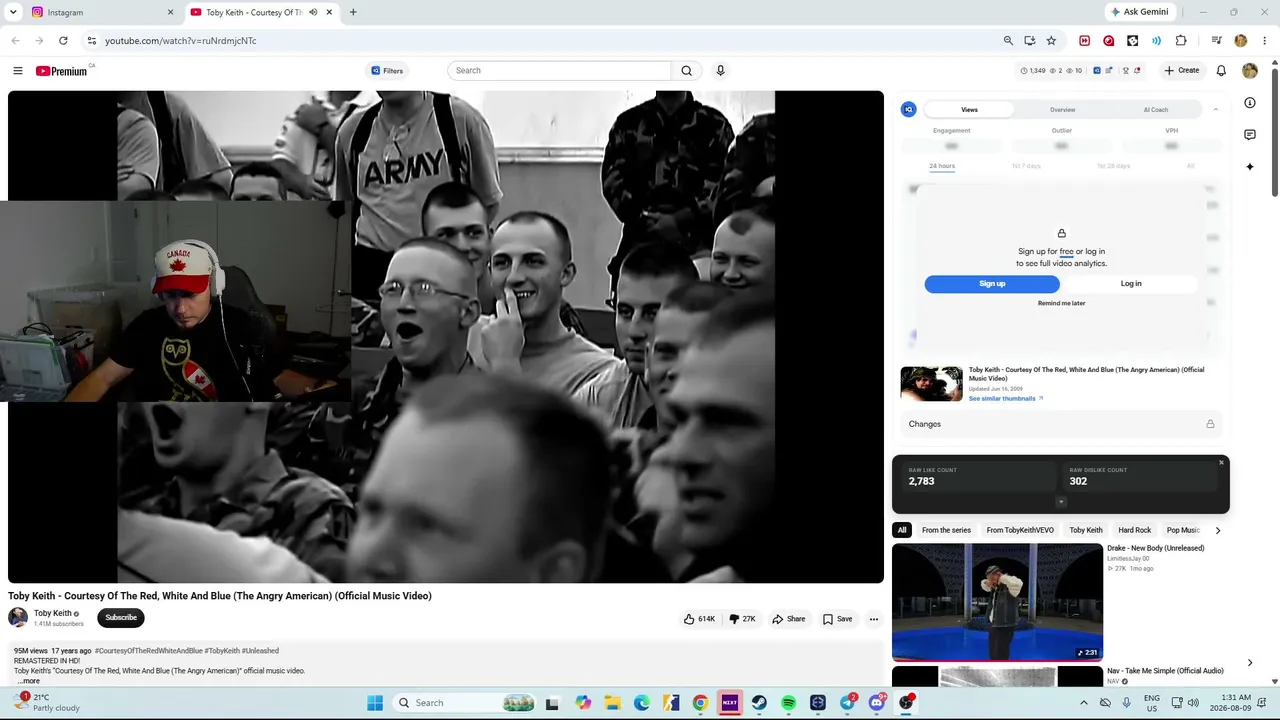Image resolution: width=1280 pixels, height=720 pixels.
Task: Open the Filters button beside the search box
Action: [387, 70]
